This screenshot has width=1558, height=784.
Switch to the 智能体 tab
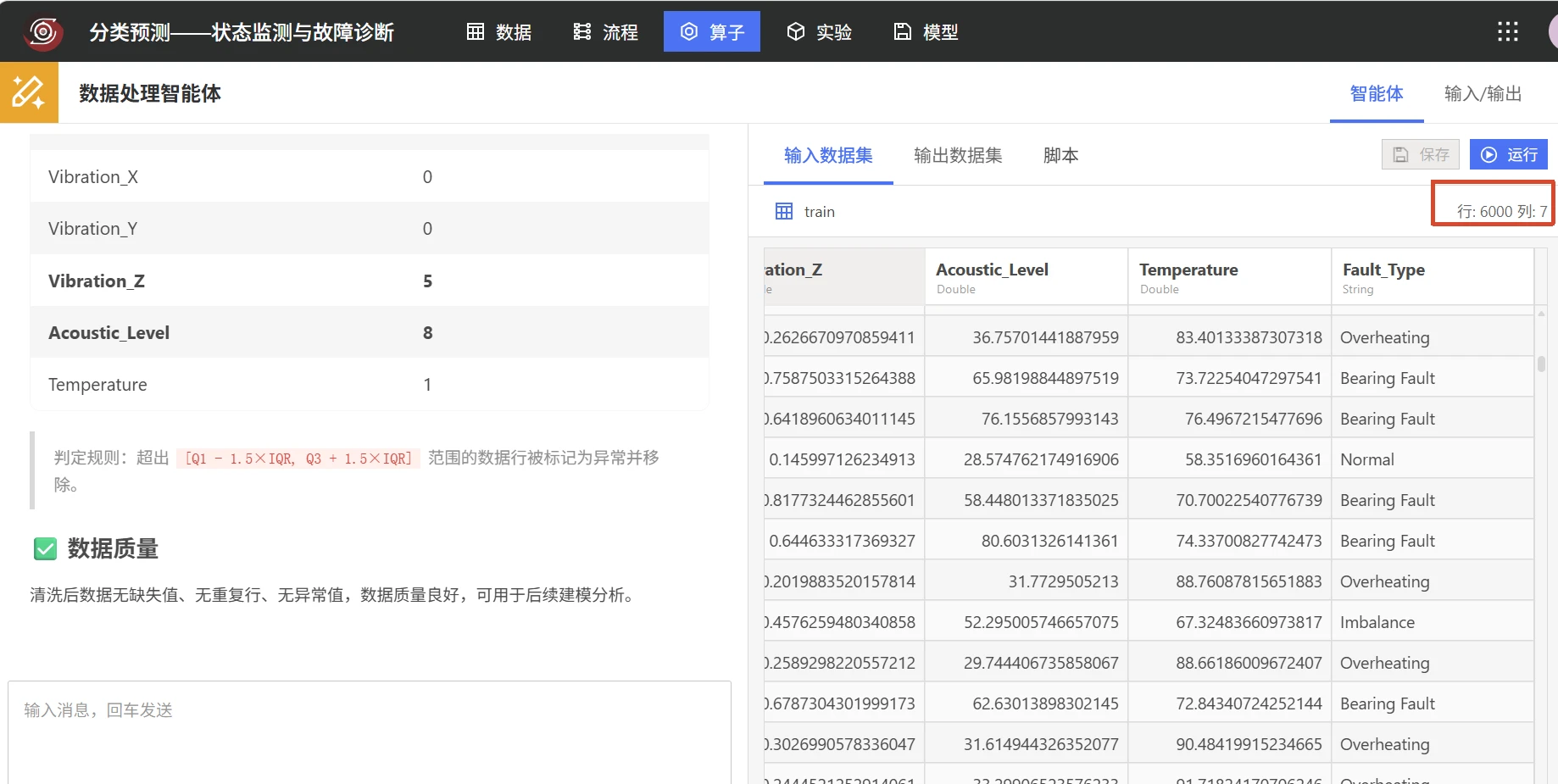pos(1376,93)
